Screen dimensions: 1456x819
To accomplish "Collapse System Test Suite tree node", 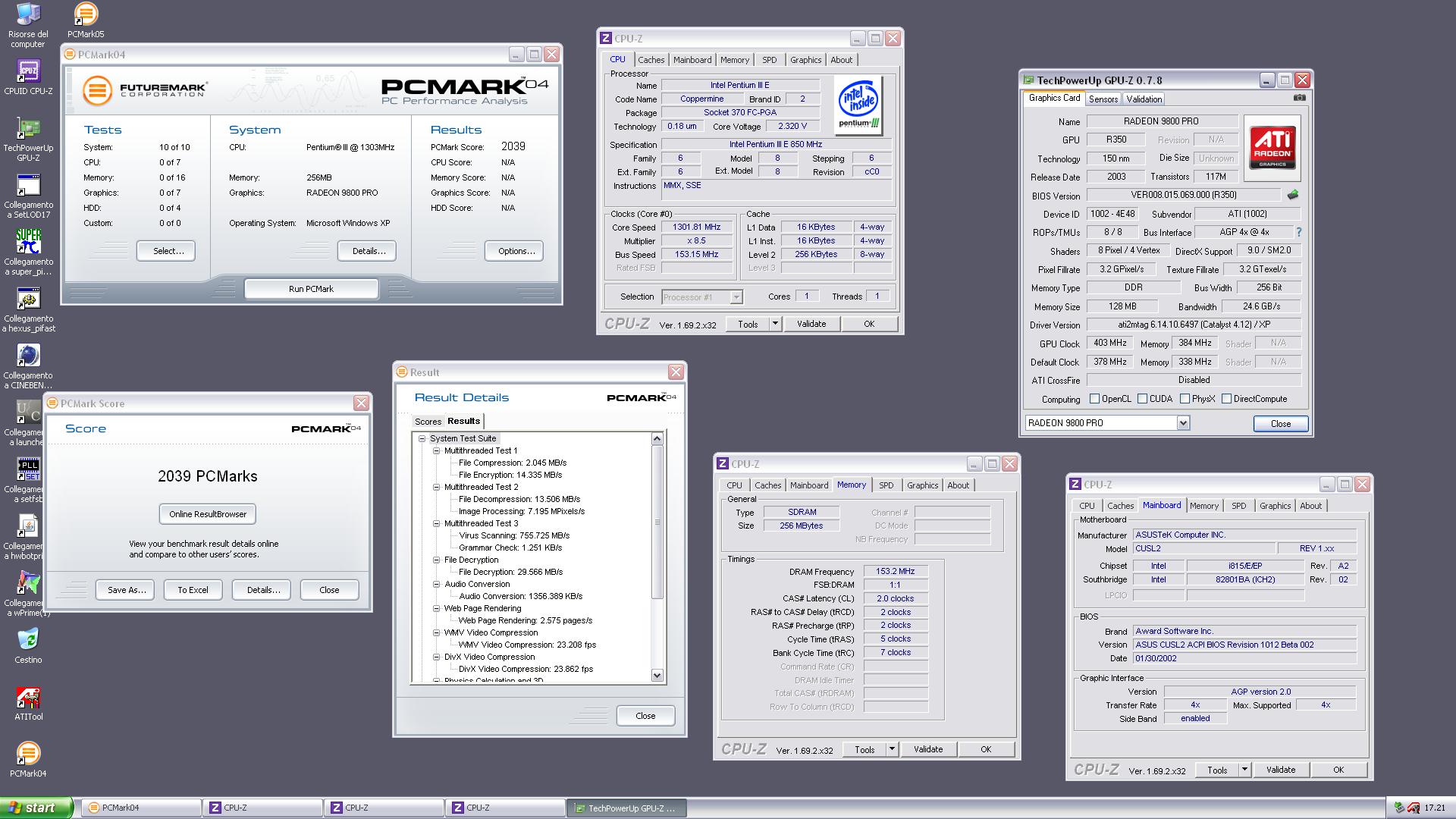I will pyautogui.click(x=422, y=438).
